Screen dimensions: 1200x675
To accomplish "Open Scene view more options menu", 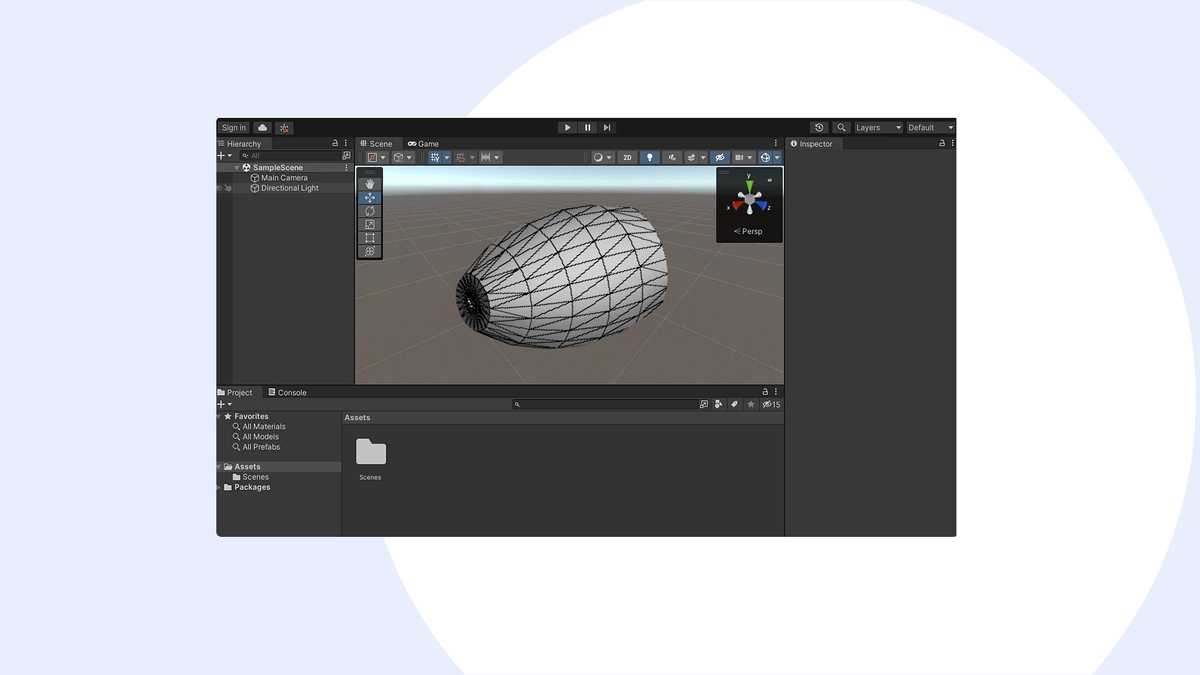I will click(x=776, y=143).
